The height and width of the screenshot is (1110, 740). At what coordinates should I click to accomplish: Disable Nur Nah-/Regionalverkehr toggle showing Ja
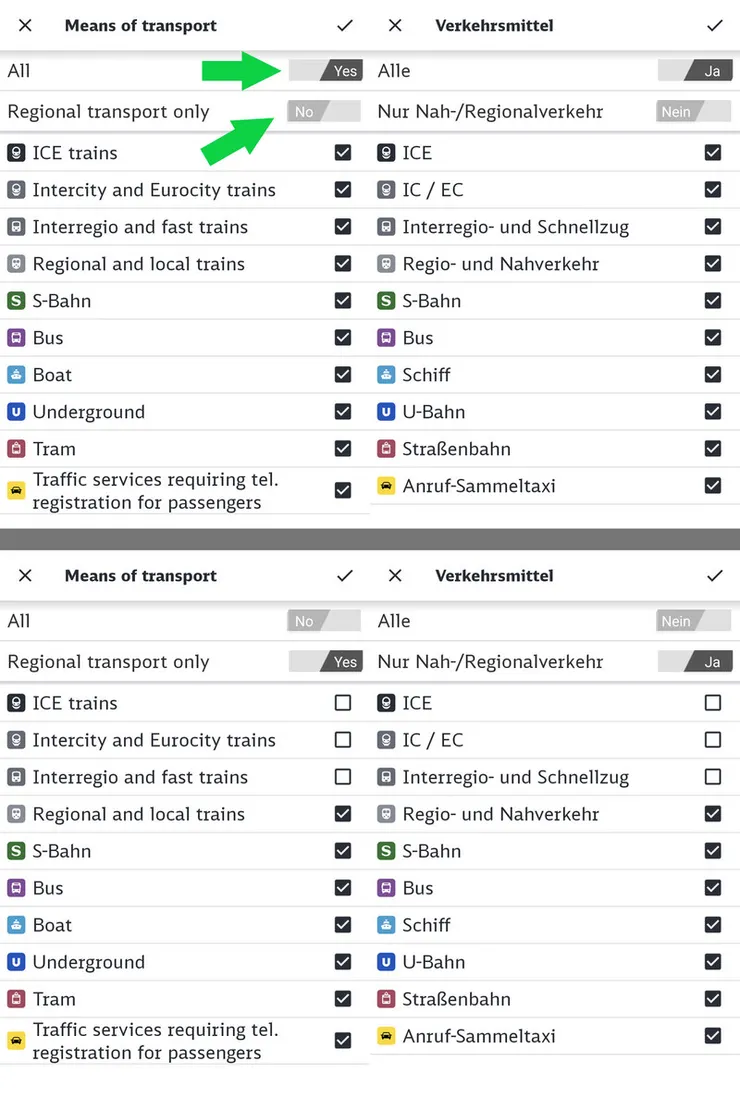click(x=694, y=662)
